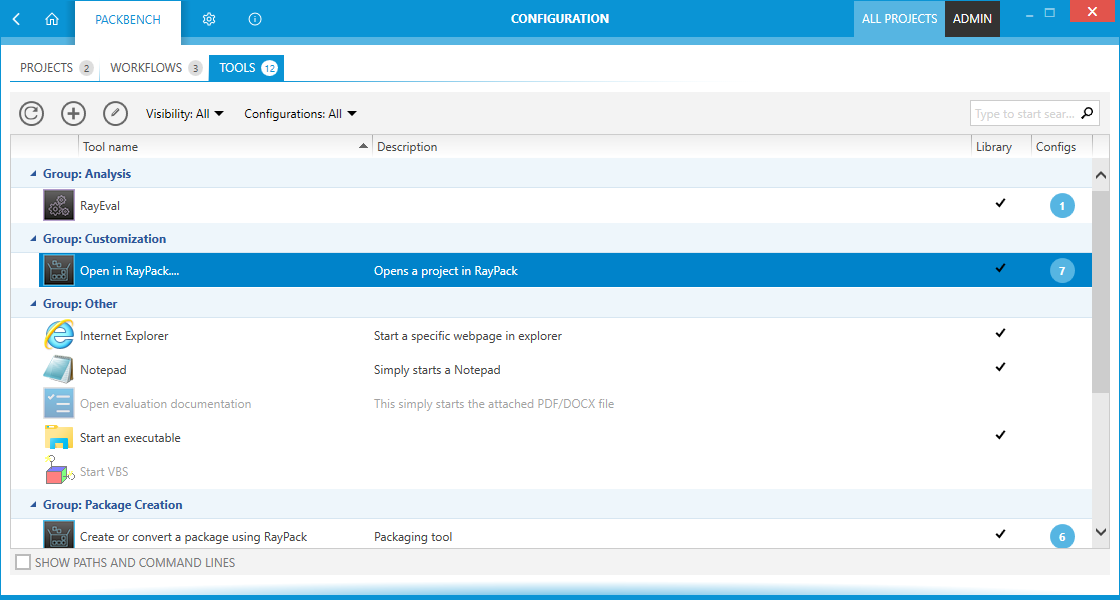
Task: Click the info icon in the title bar
Action: (254, 18)
